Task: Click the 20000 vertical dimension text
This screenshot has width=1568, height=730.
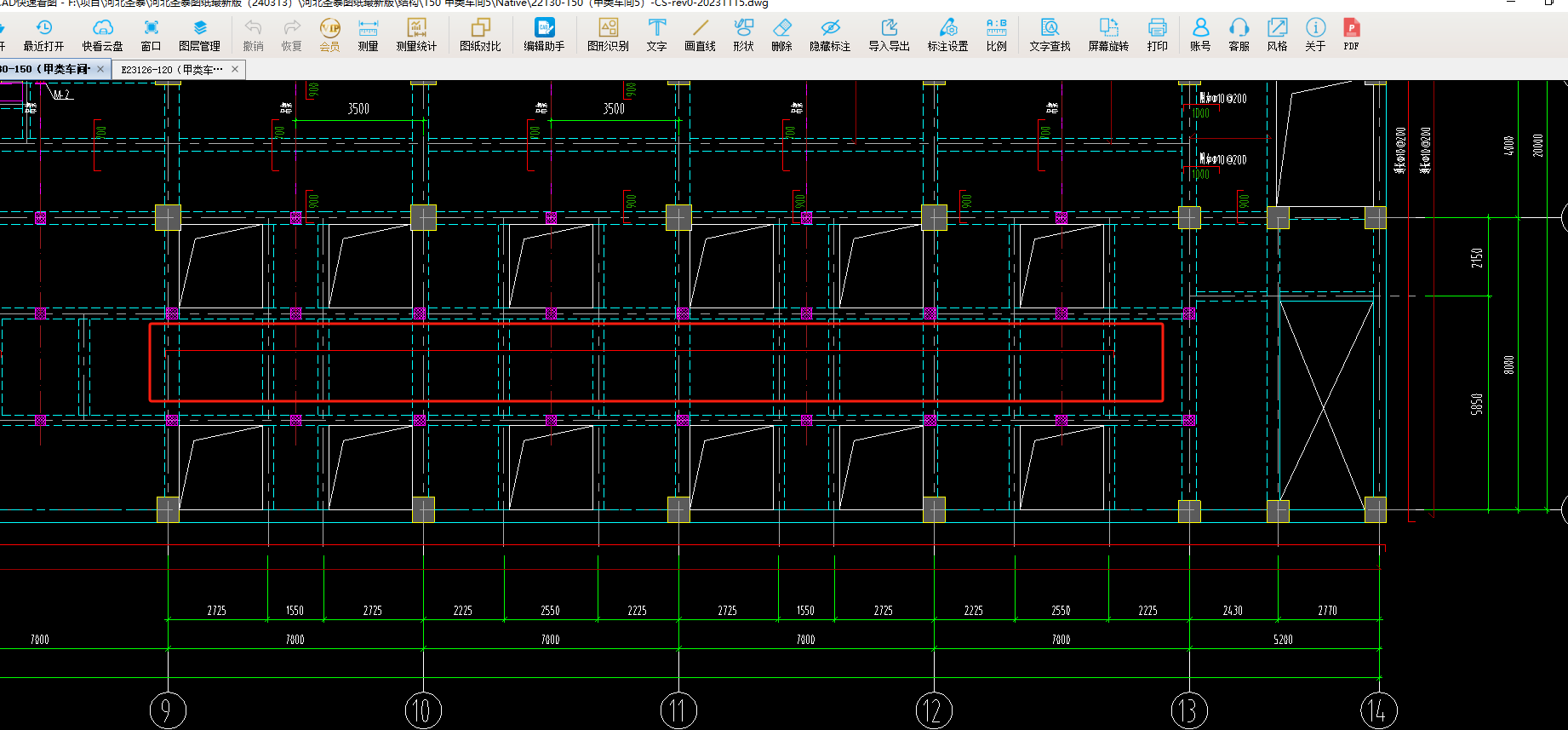Action: point(1537,145)
